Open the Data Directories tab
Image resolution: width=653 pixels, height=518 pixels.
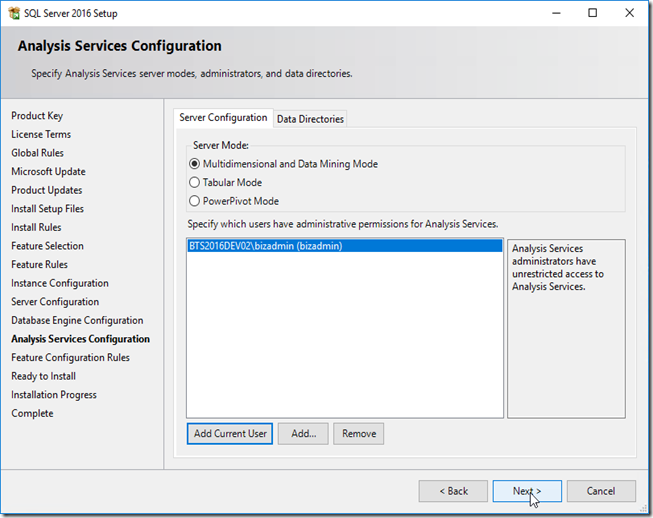(310, 119)
